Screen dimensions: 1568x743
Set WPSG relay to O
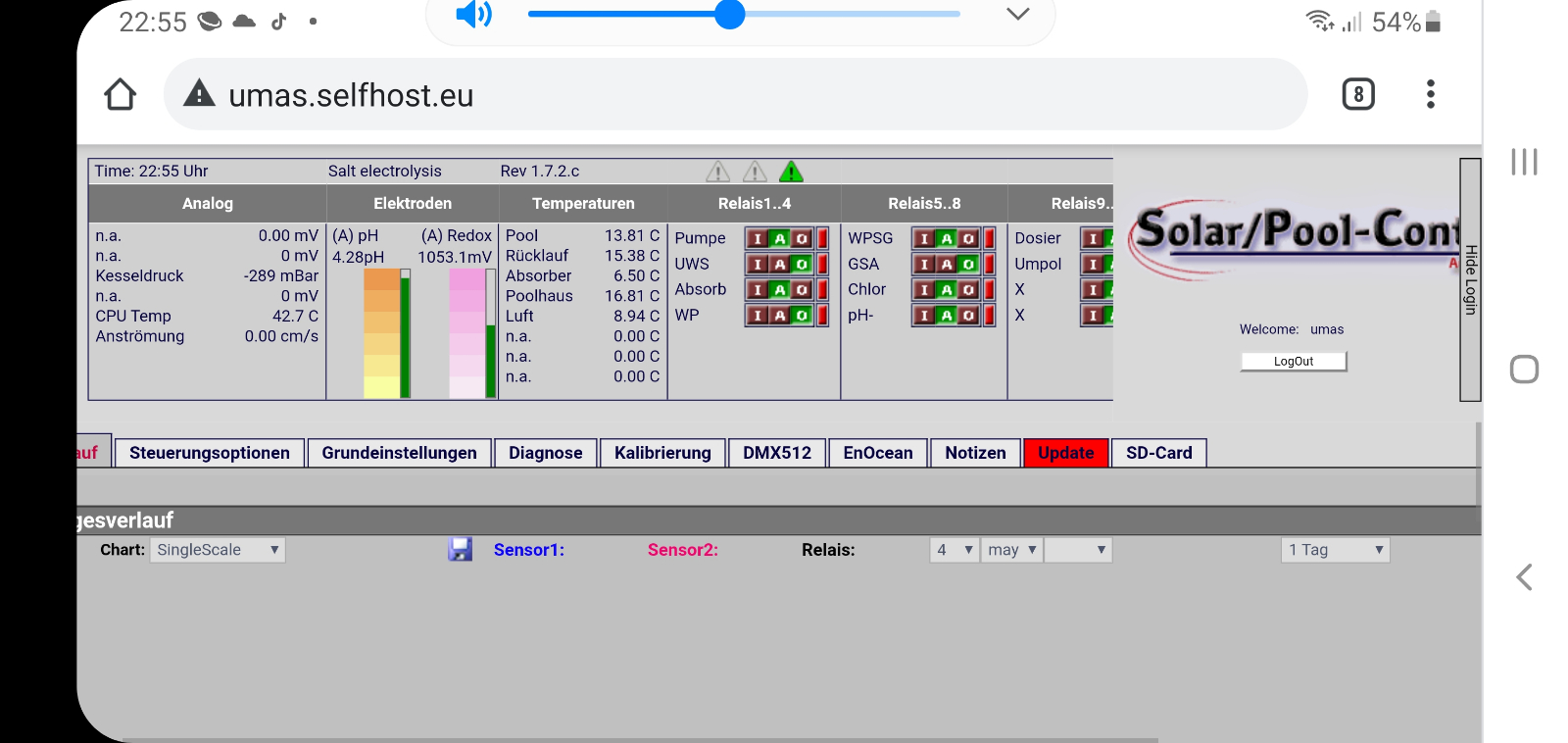click(x=968, y=238)
